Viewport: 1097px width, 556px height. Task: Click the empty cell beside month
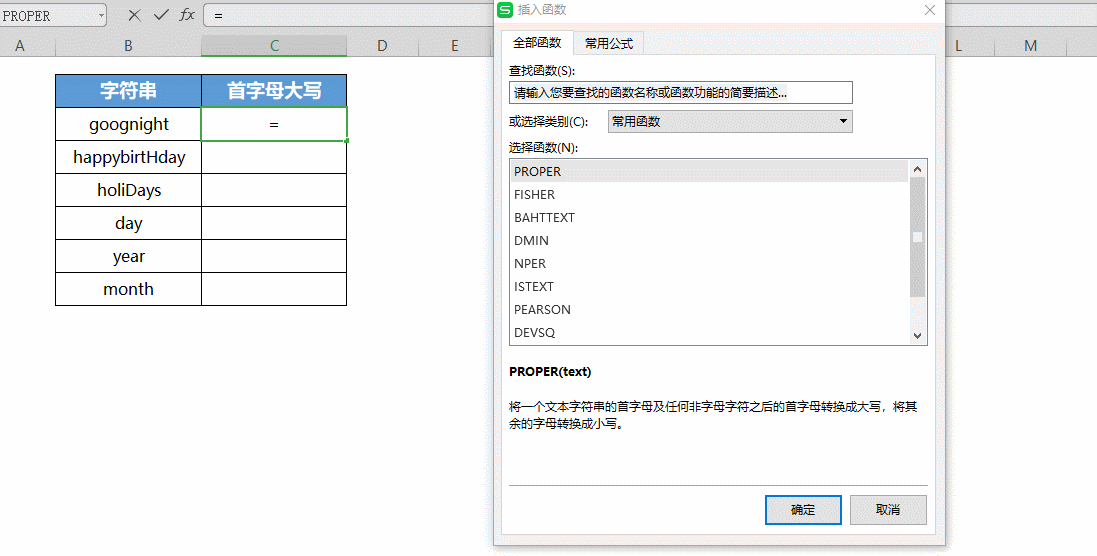[274, 289]
